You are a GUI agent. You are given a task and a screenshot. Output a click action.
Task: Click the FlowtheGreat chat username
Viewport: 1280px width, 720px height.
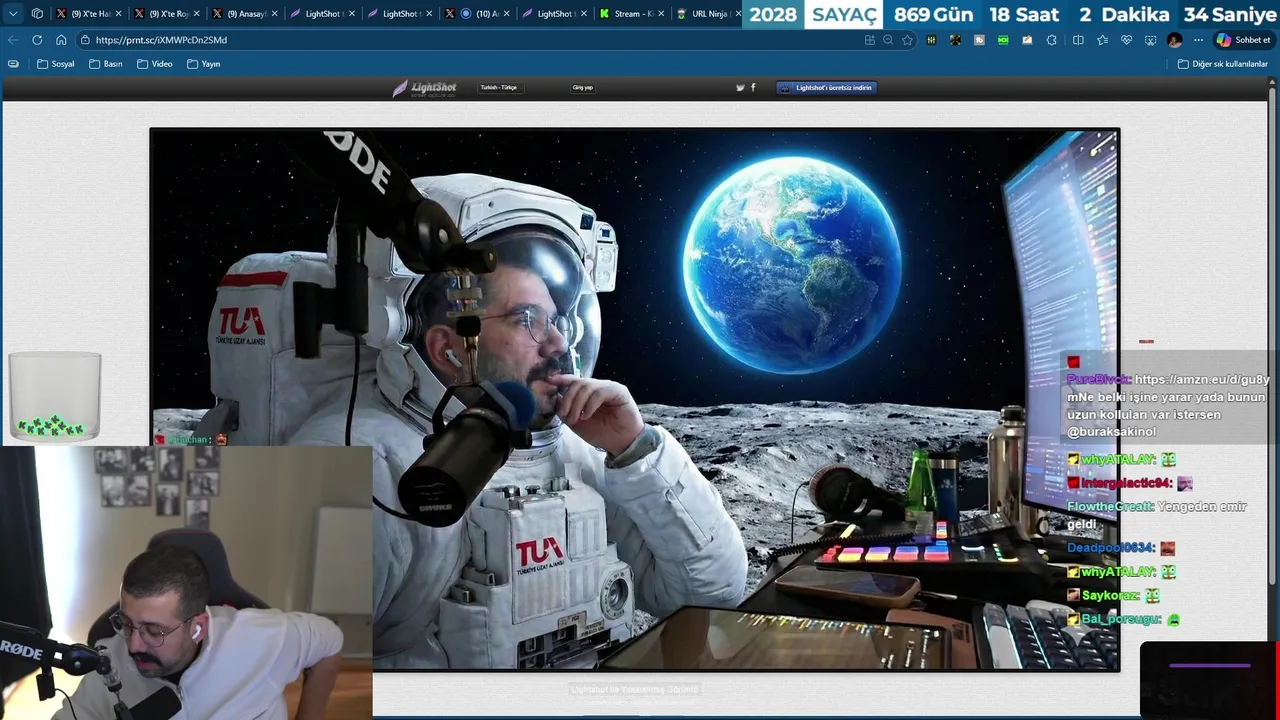coord(1109,507)
